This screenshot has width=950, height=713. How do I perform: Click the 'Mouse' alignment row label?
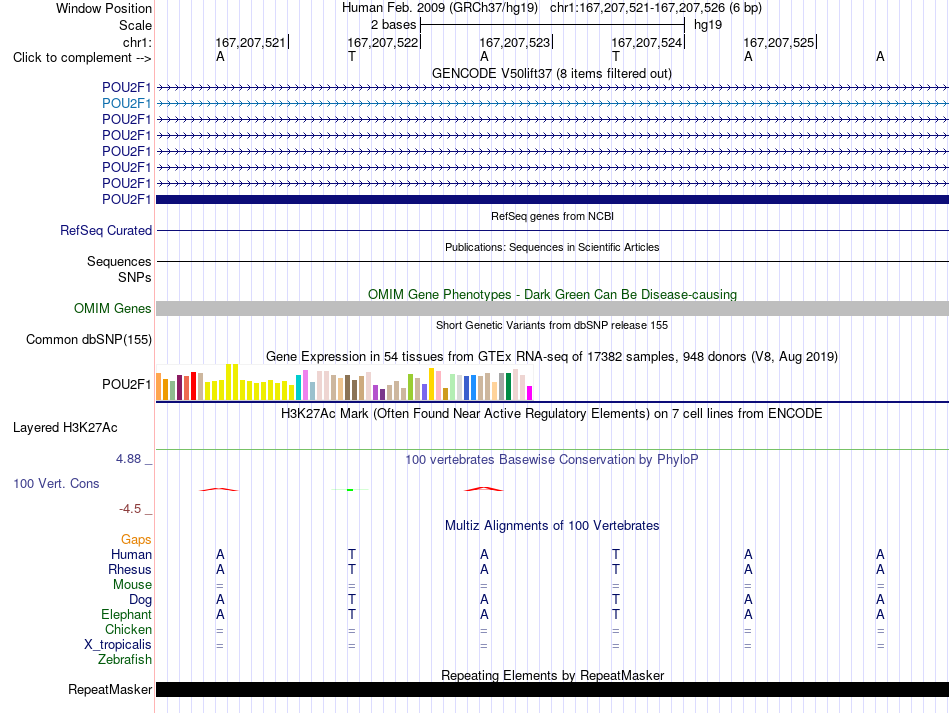[x=132, y=585]
